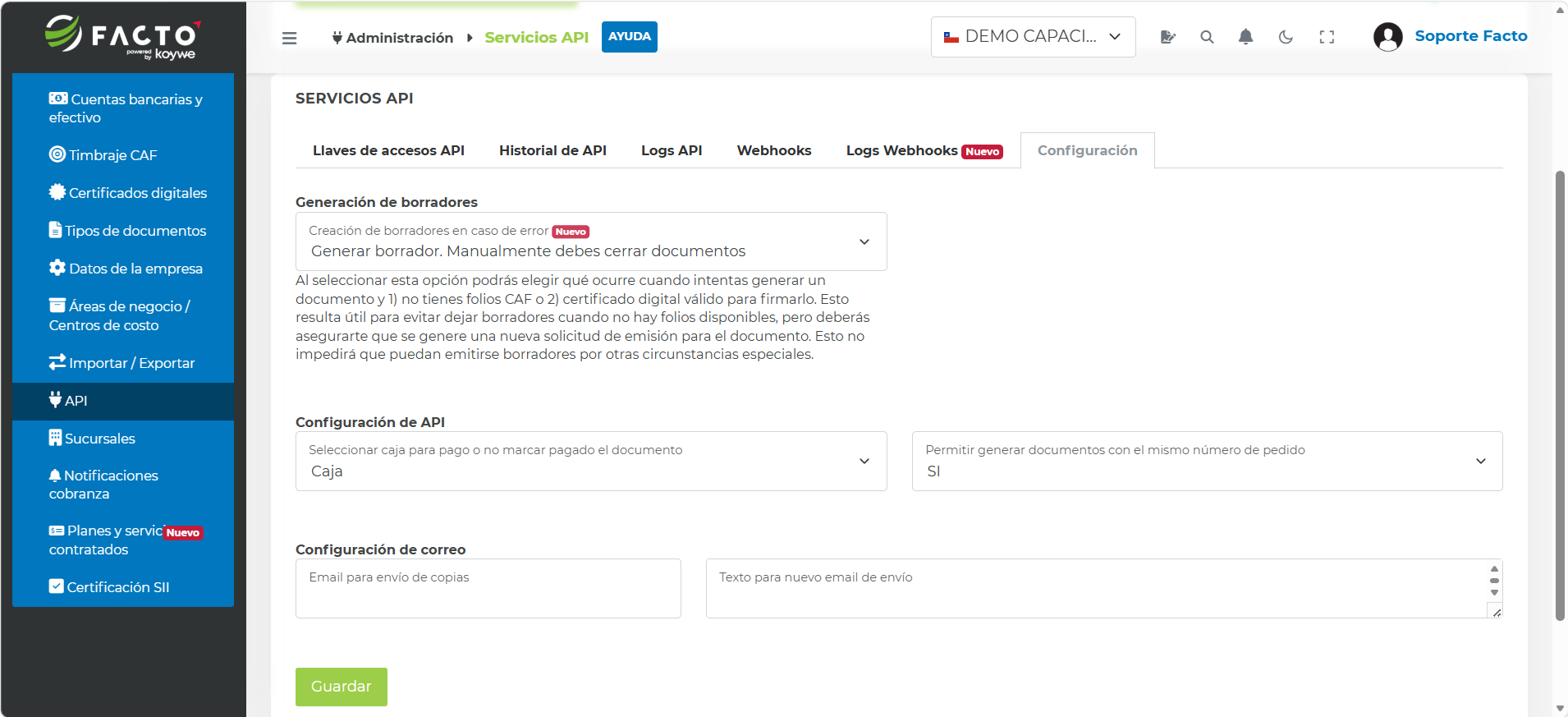
Task: Open Soporte Facto user link
Action: point(1470,36)
